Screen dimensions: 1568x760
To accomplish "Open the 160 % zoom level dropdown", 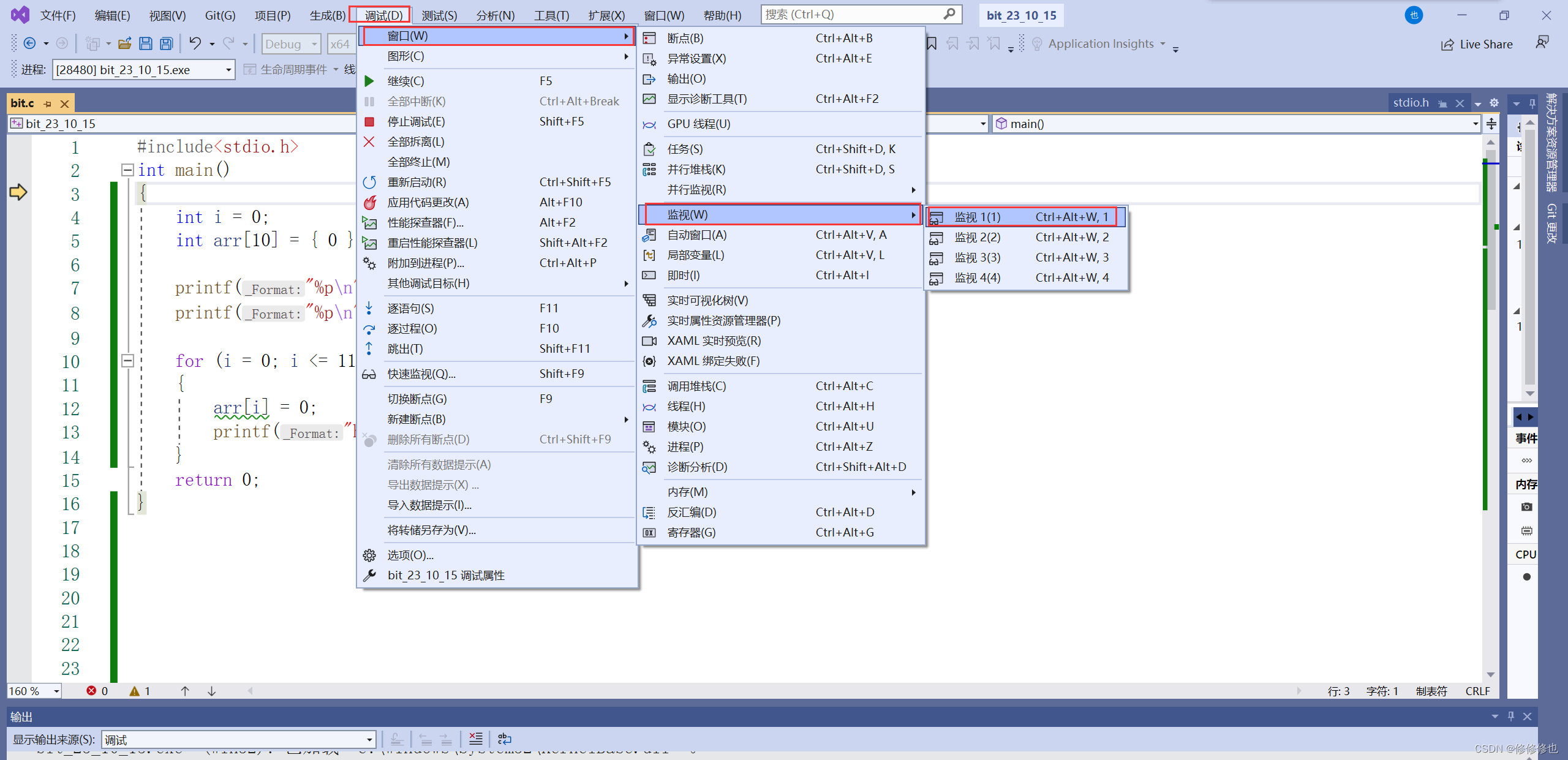I will 56,691.
